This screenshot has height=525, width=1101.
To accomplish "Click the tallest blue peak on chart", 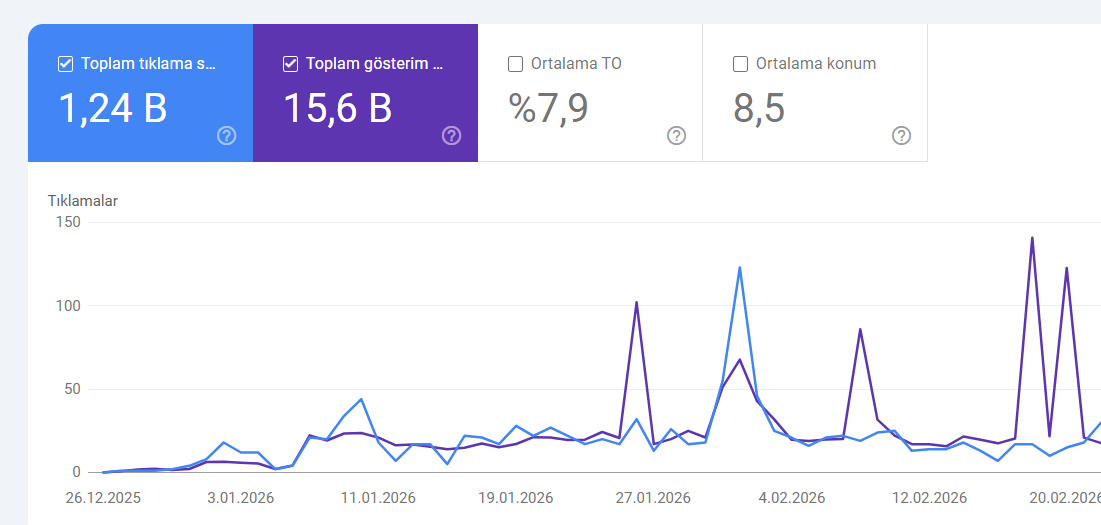I will tap(739, 268).
